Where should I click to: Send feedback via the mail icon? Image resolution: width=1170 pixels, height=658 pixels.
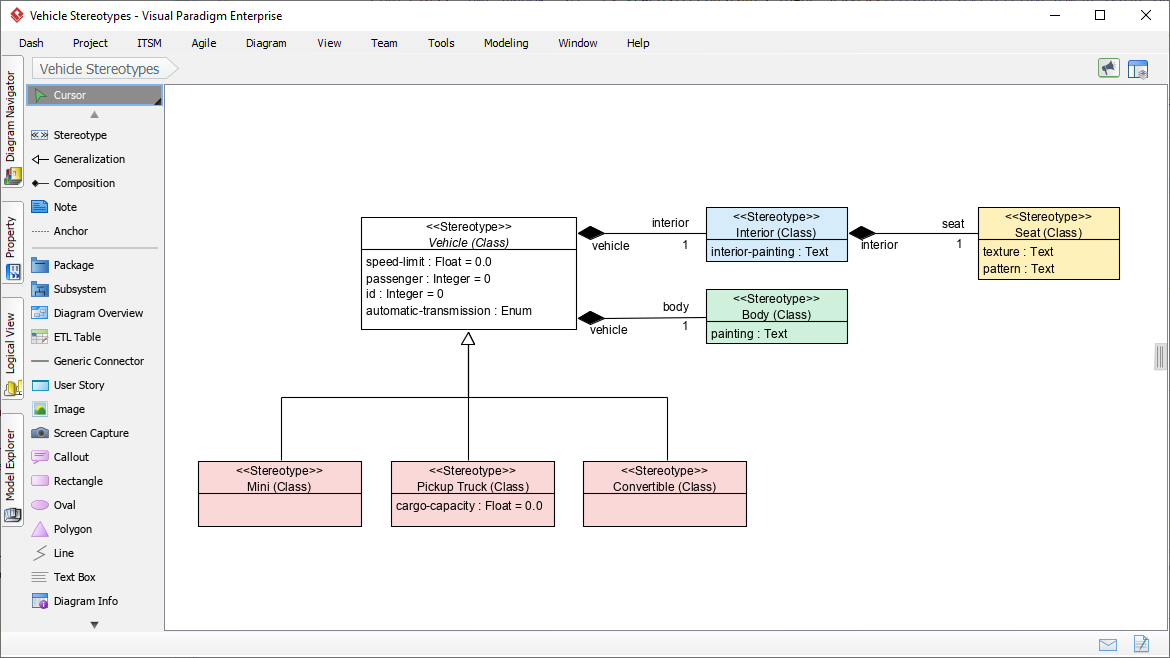click(x=1108, y=645)
